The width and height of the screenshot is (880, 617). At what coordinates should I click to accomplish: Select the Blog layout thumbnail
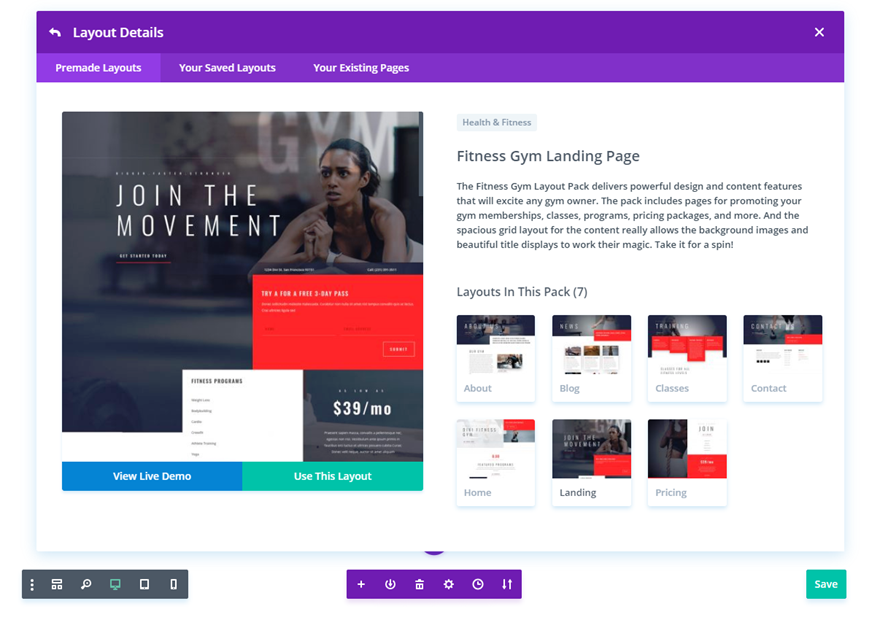[x=592, y=358]
